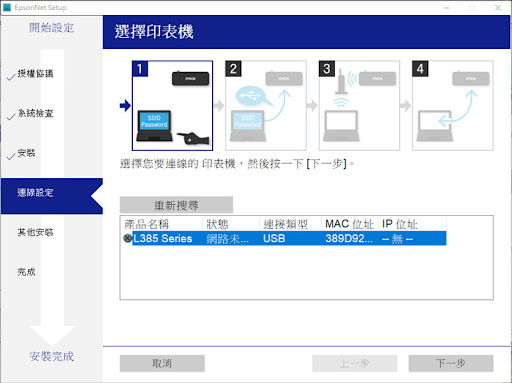Click the 下一步 next button
Viewport: 512px width, 383px height.
[451, 363]
